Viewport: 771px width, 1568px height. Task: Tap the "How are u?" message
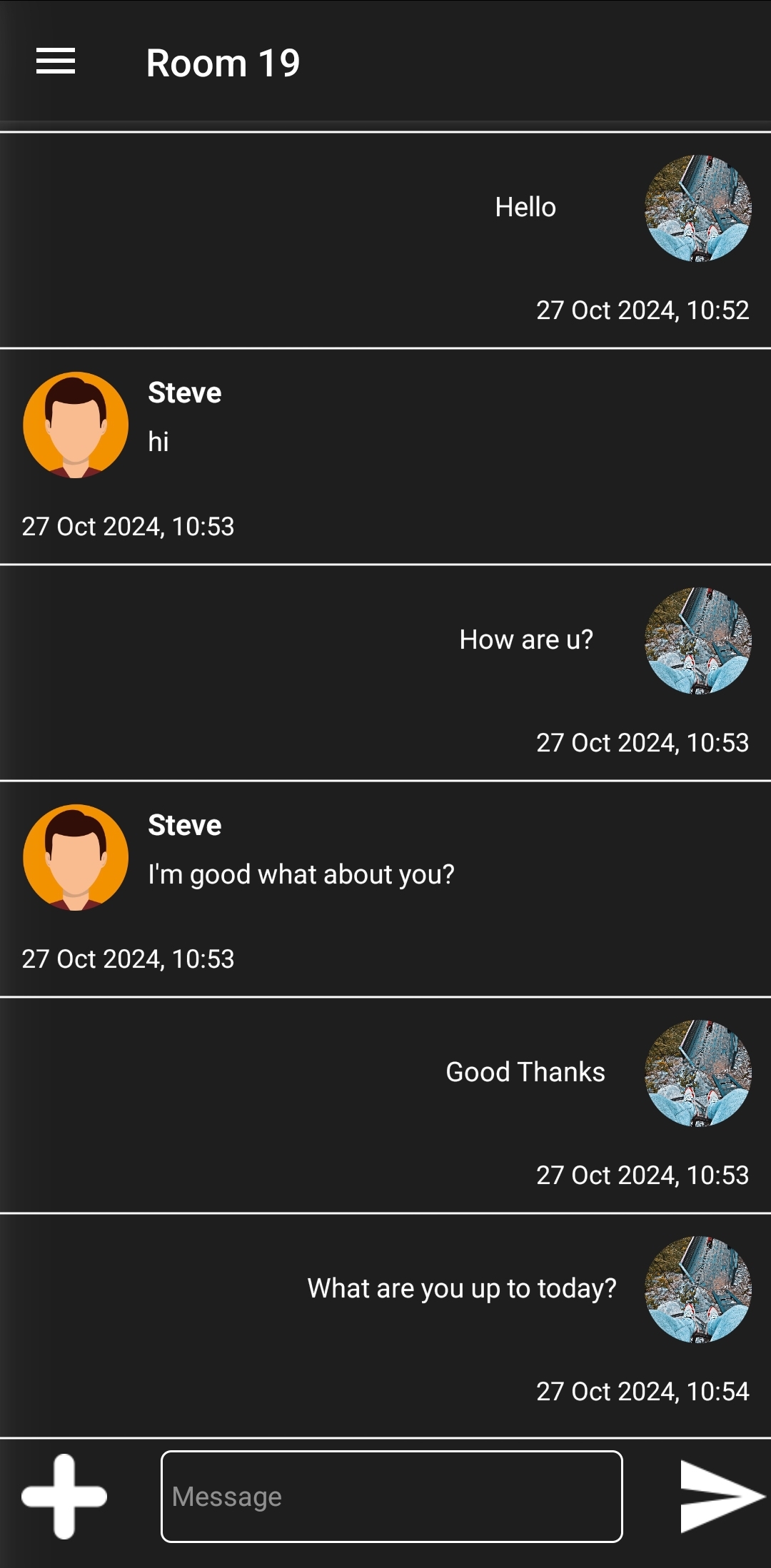point(526,639)
